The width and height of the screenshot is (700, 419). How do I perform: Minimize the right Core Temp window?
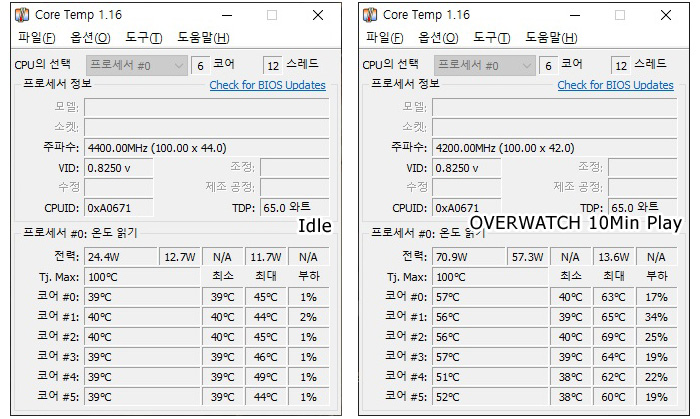tap(575, 16)
